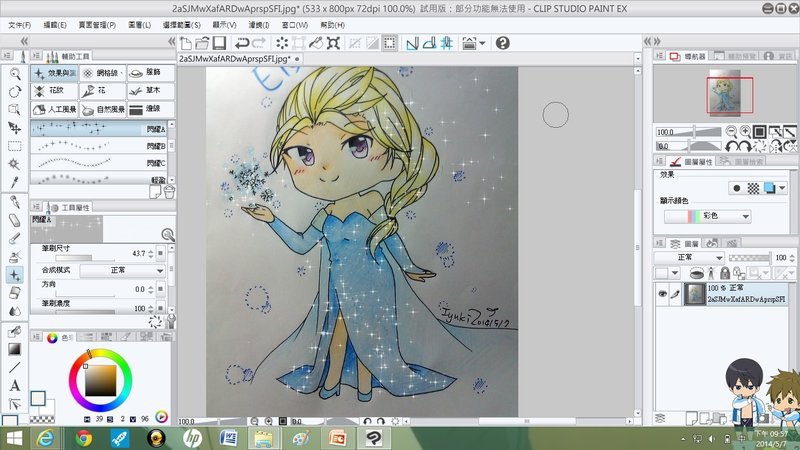The width and height of the screenshot is (800, 450).
Task: Toggle the show selection border toolbar icon
Action: pos(390,43)
